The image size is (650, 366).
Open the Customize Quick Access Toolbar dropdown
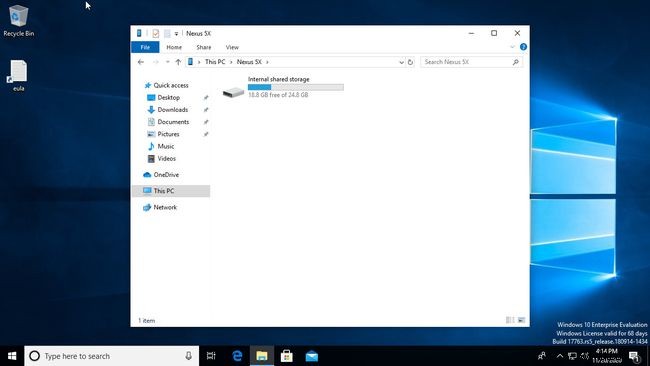pyautogui.click(x=176, y=34)
